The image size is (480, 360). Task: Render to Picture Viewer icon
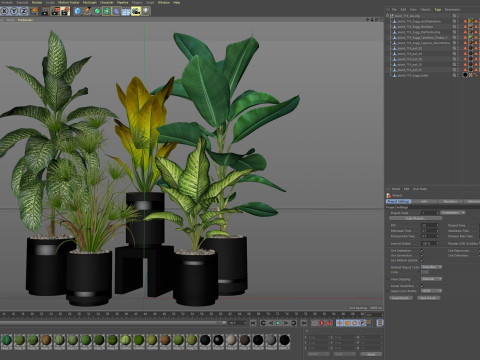point(55,11)
